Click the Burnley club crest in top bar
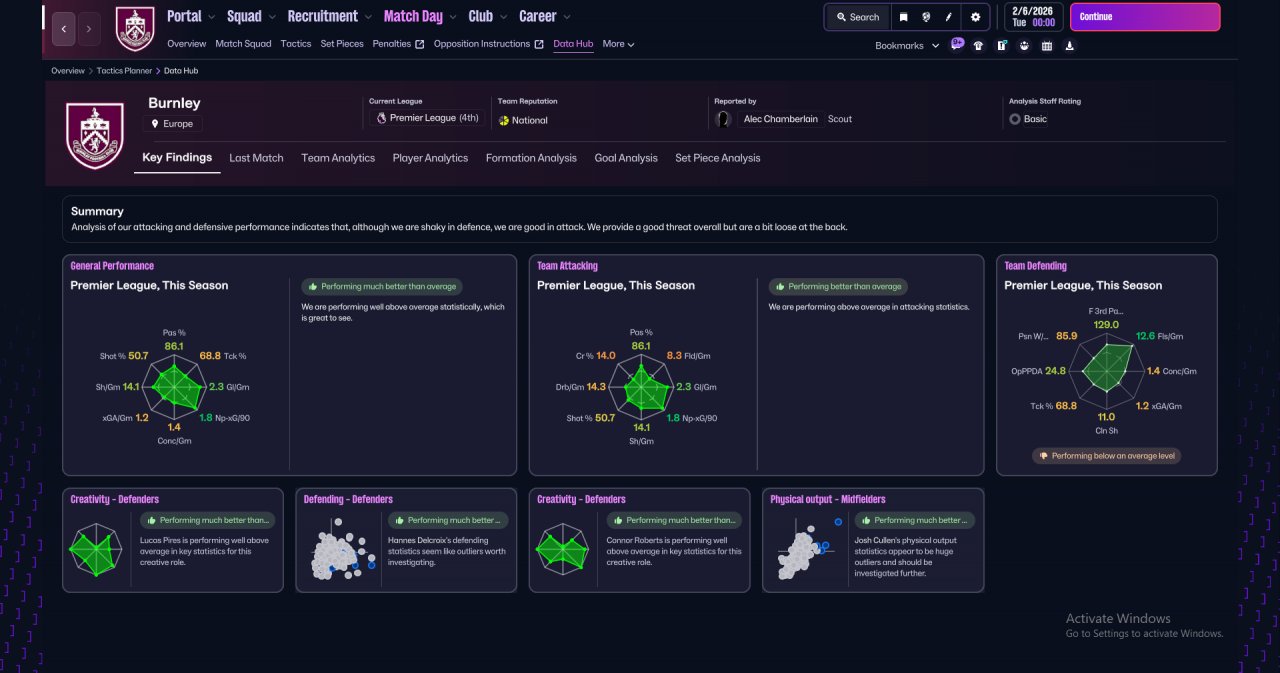The height and width of the screenshot is (673, 1280). pyautogui.click(x=135, y=29)
